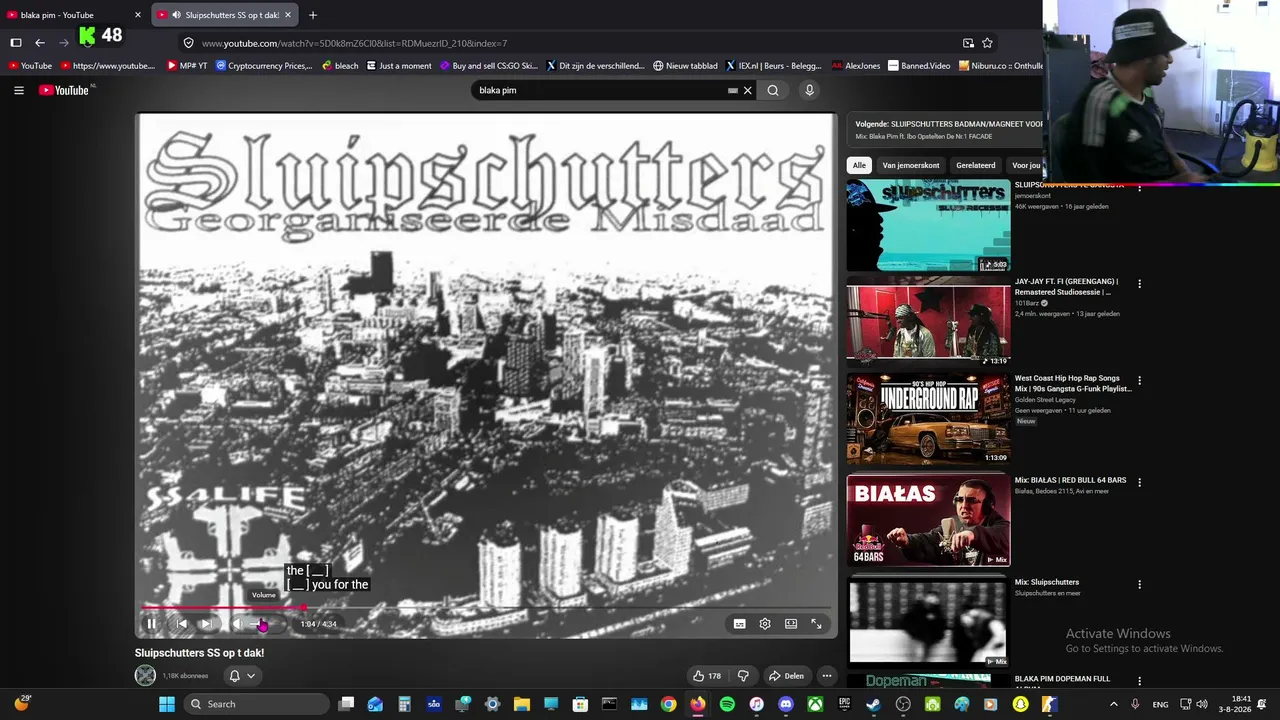Switch to the "blaka pim - YouTube" browser tab
This screenshot has width=1280, height=720.
click(x=74, y=15)
